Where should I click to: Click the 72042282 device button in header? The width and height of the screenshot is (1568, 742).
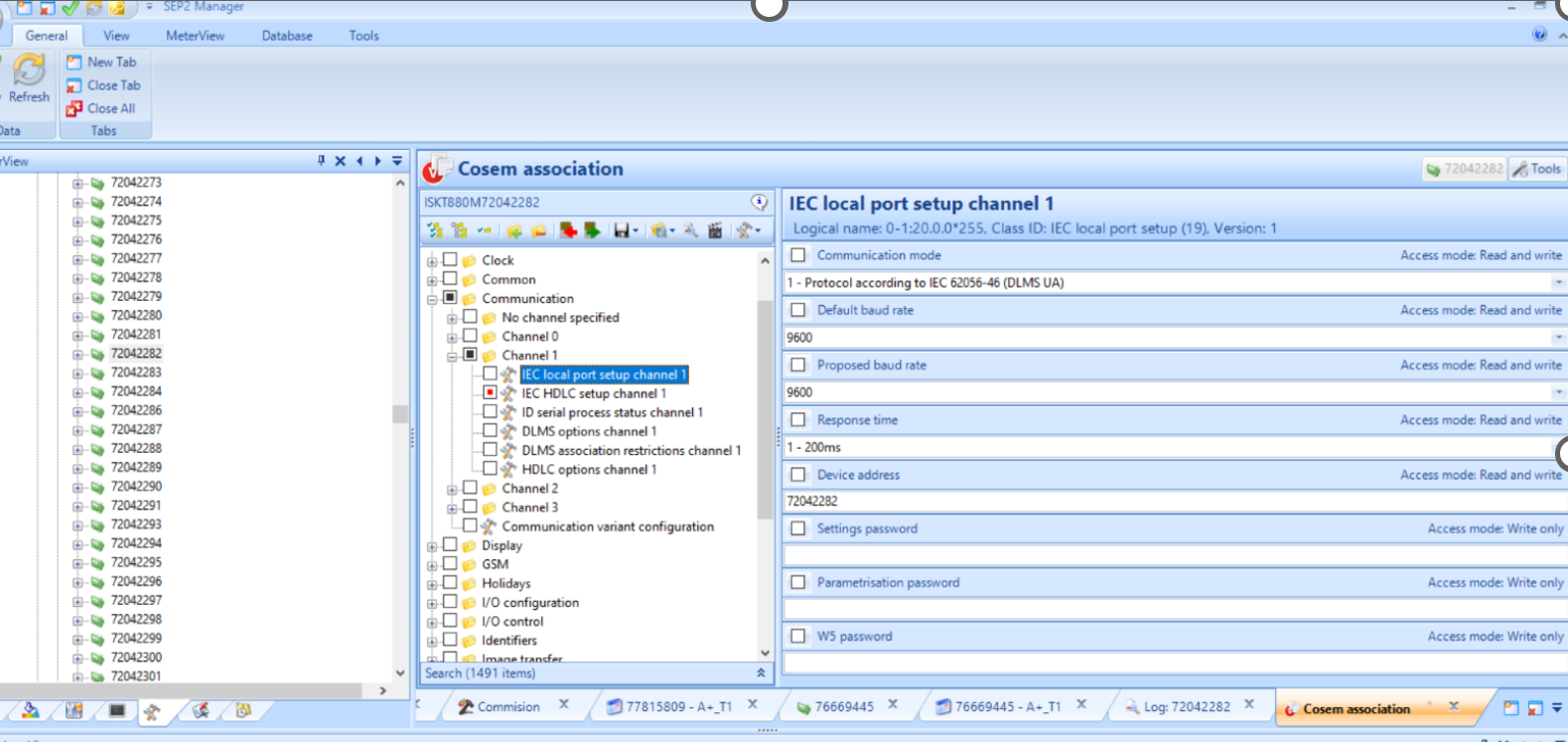coord(1465,169)
